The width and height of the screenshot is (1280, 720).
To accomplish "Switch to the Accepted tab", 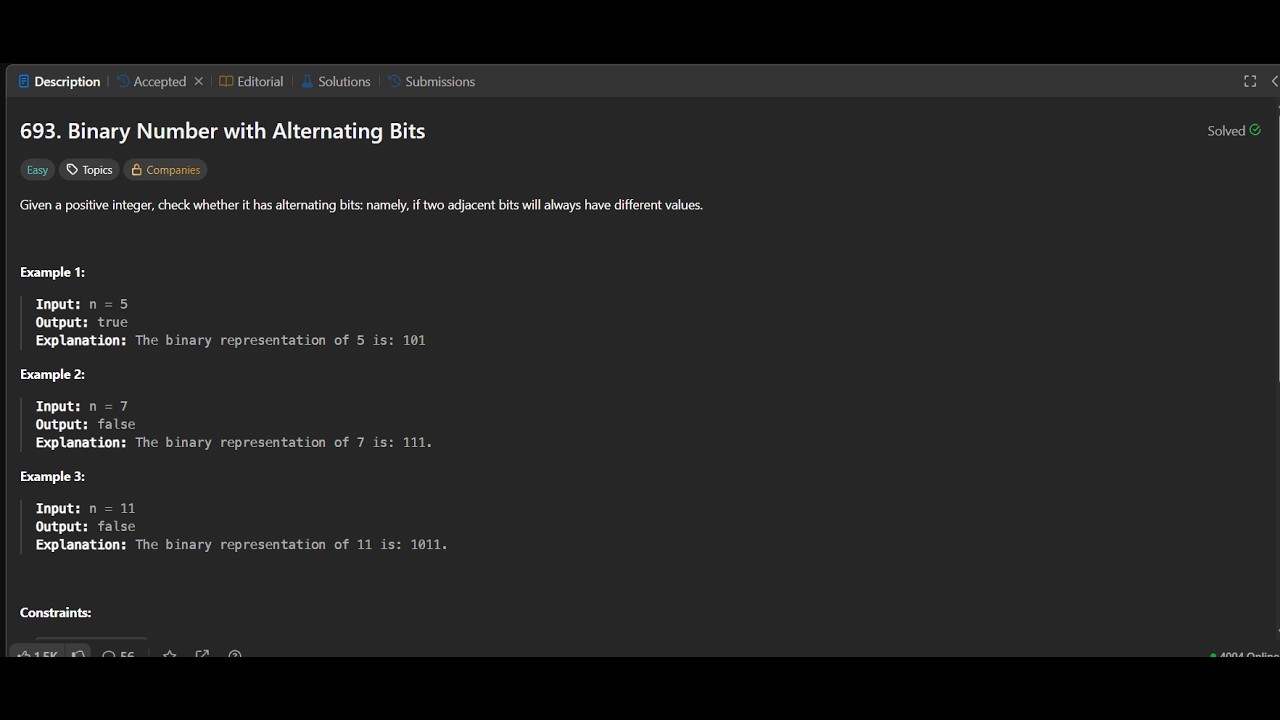I will point(152,82).
